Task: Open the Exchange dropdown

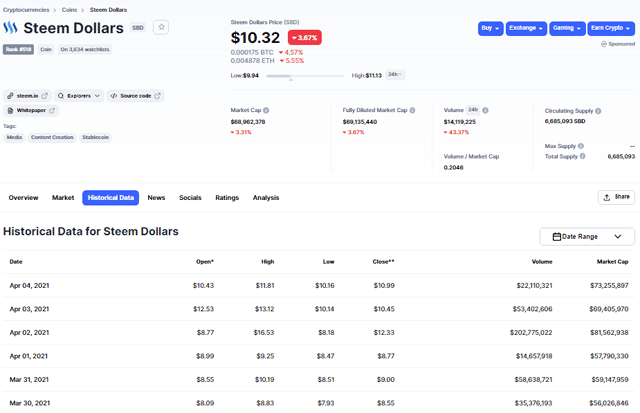Action: pyautogui.click(x=526, y=28)
